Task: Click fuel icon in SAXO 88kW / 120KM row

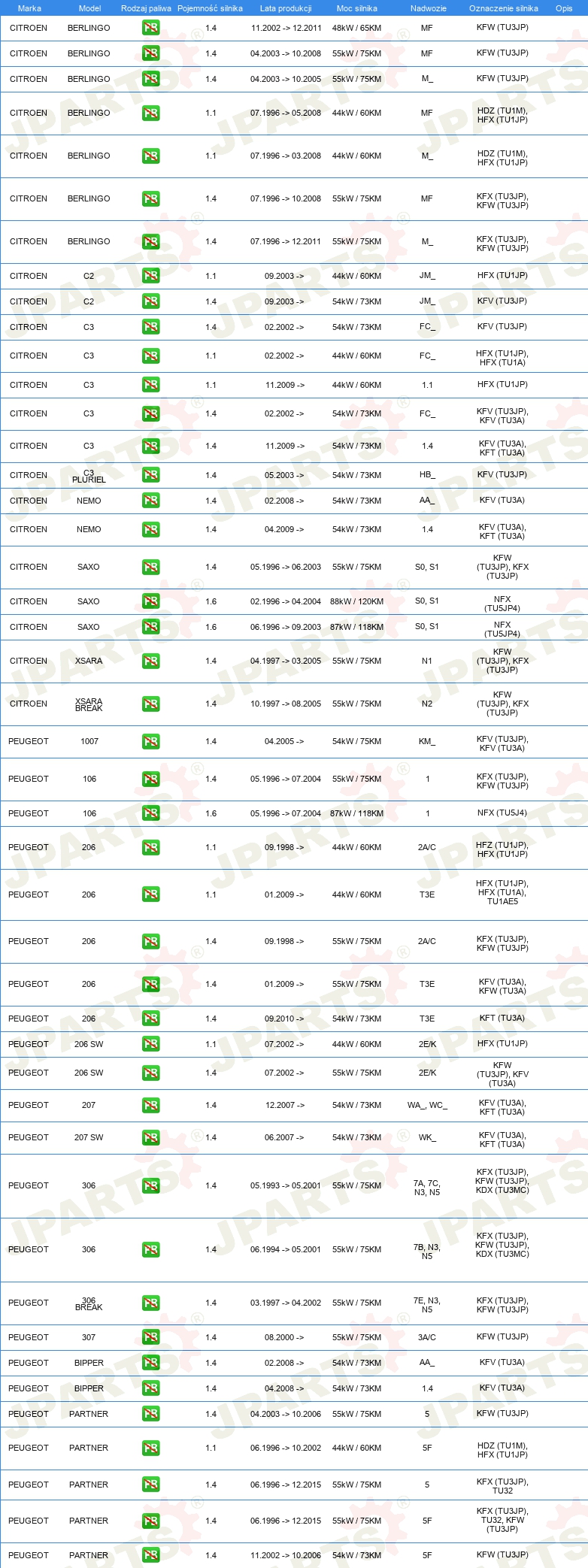Action: (x=151, y=601)
